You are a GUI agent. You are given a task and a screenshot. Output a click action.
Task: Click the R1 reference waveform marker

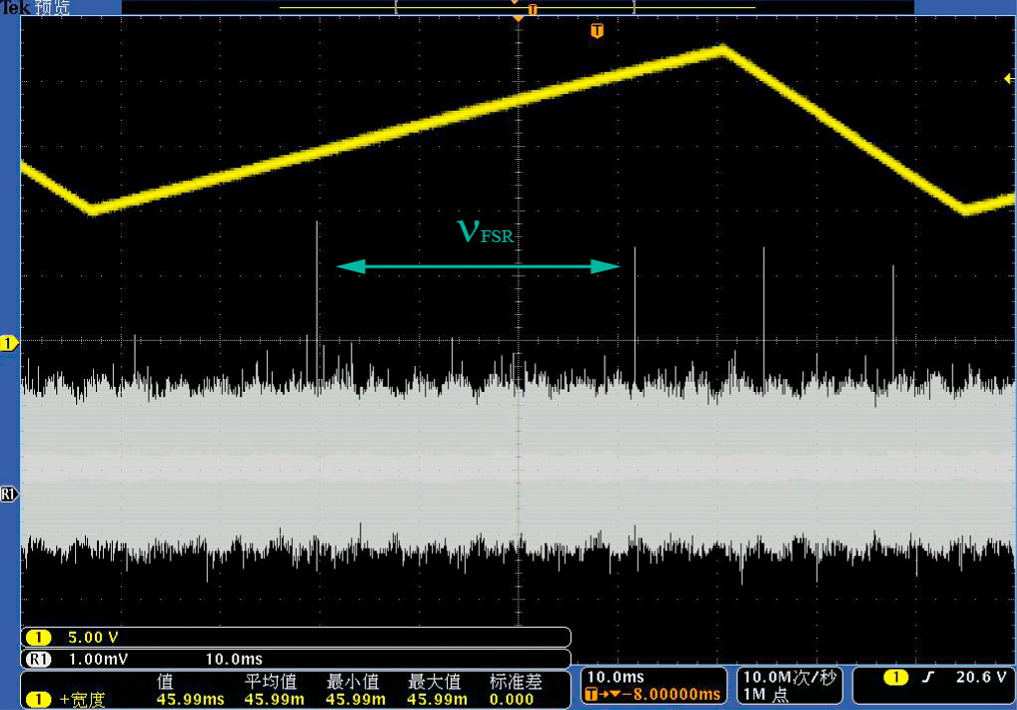coord(9,494)
